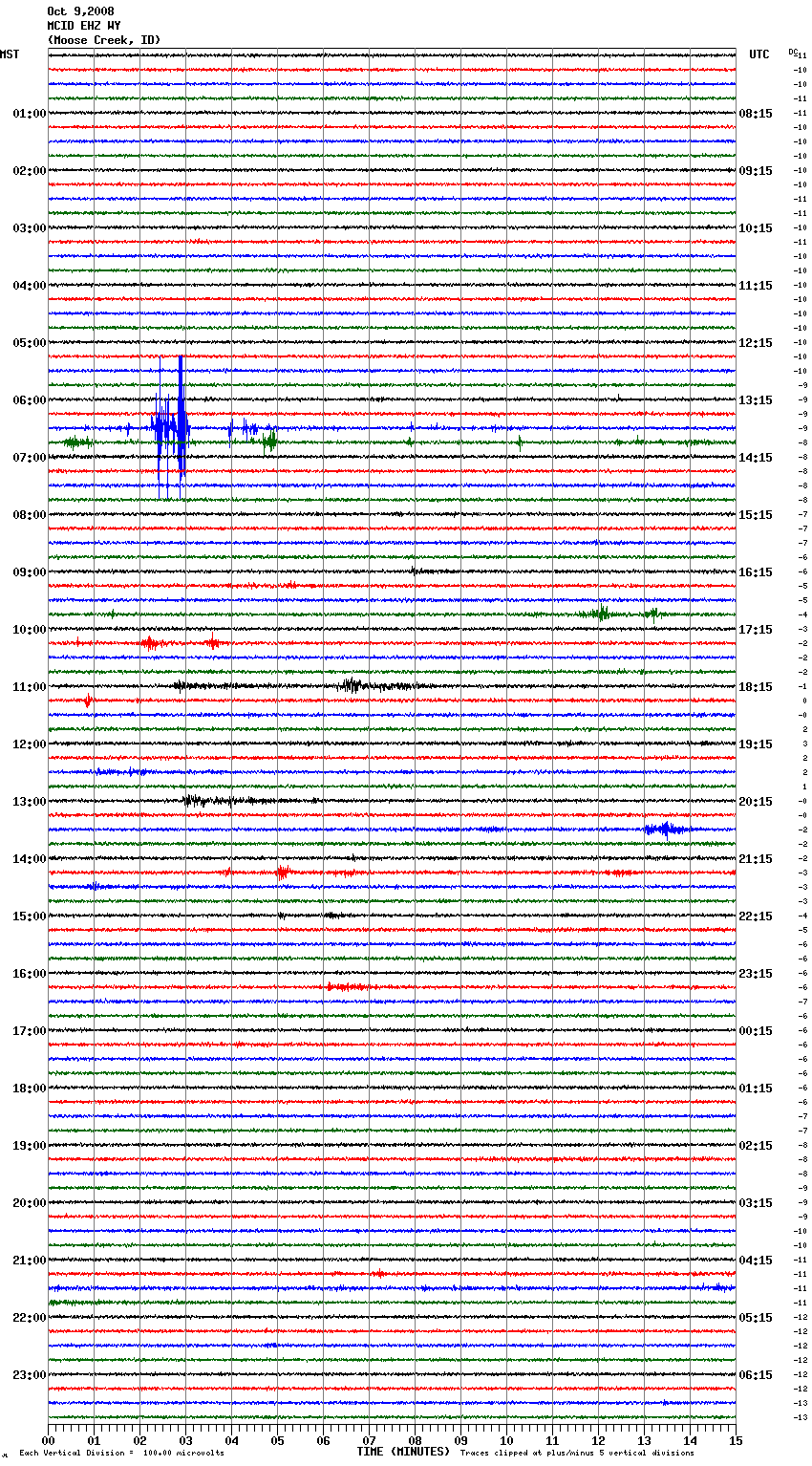Click the 10:15 UTC time label
This screenshot has width=812, height=1466.
[756, 228]
